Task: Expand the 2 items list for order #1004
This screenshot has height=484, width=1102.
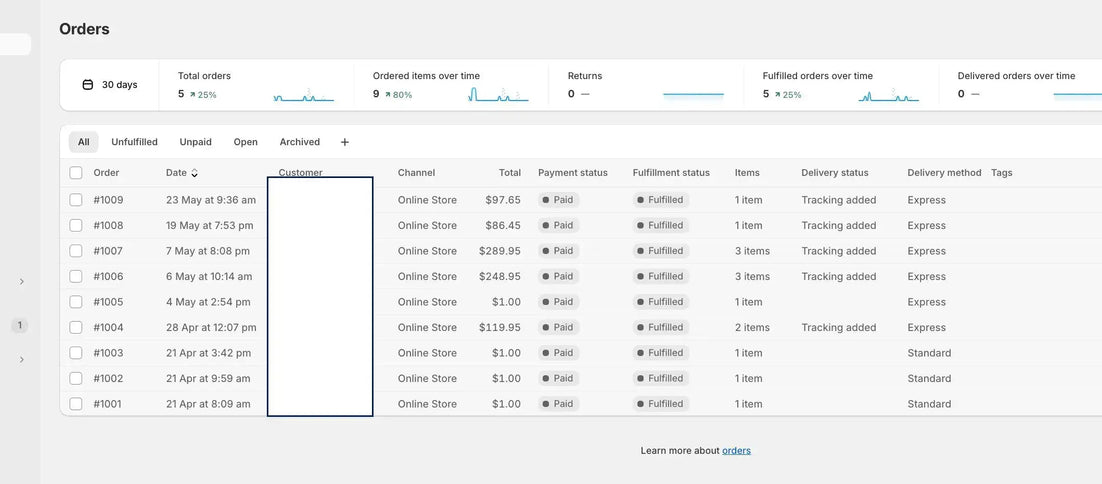Action: click(752, 327)
